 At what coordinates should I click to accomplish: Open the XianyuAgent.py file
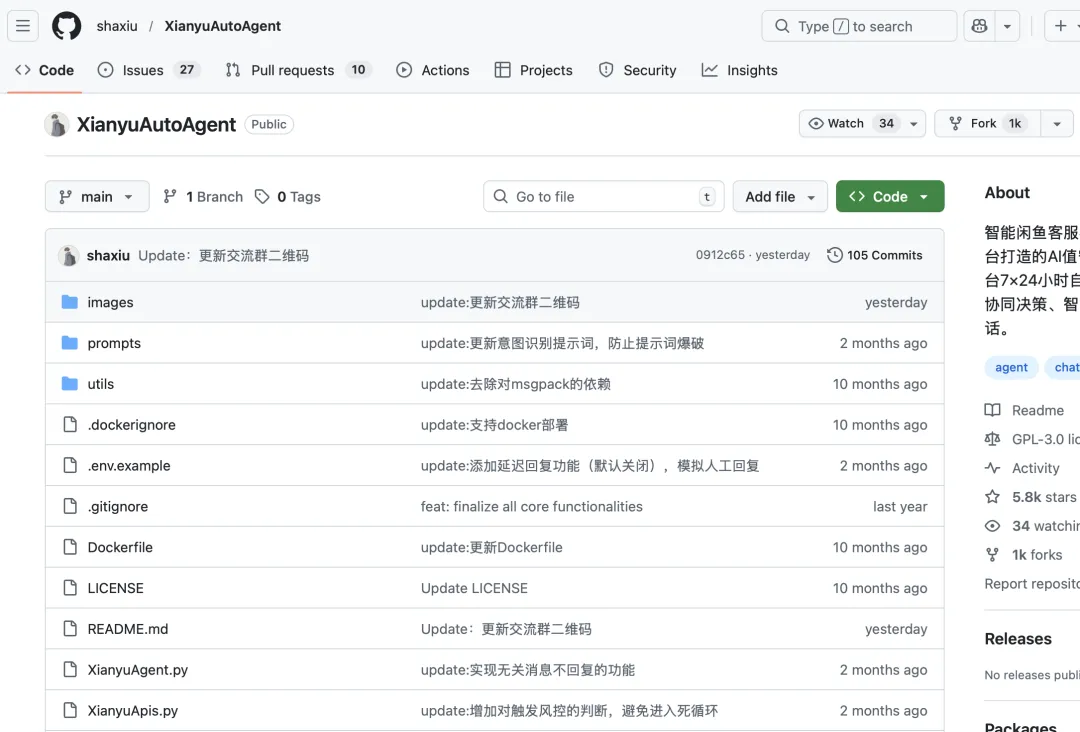coord(137,670)
